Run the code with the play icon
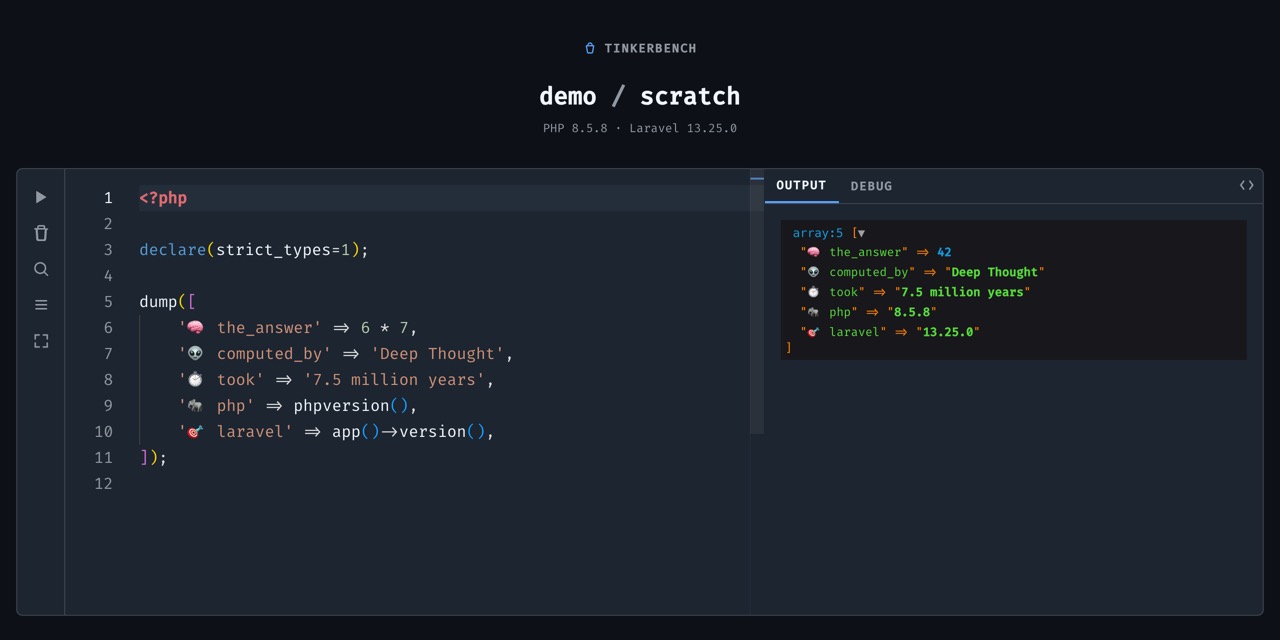This screenshot has width=1280, height=640. pos(41,197)
